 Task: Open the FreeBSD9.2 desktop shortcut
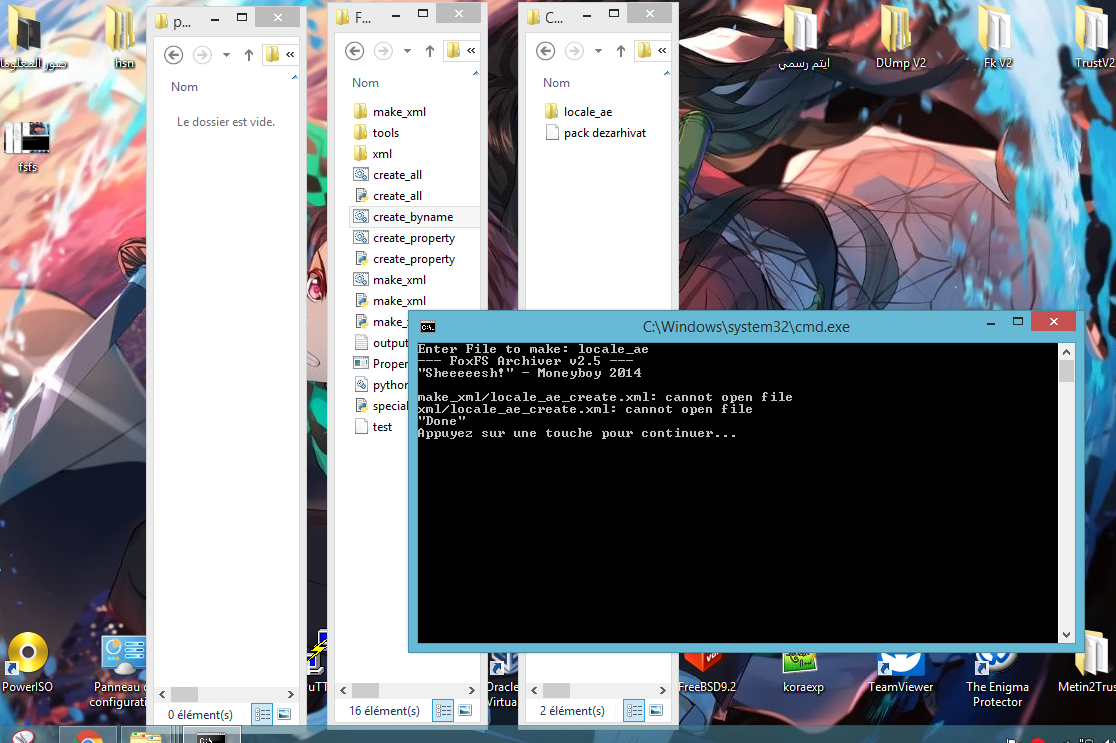click(706, 673)
